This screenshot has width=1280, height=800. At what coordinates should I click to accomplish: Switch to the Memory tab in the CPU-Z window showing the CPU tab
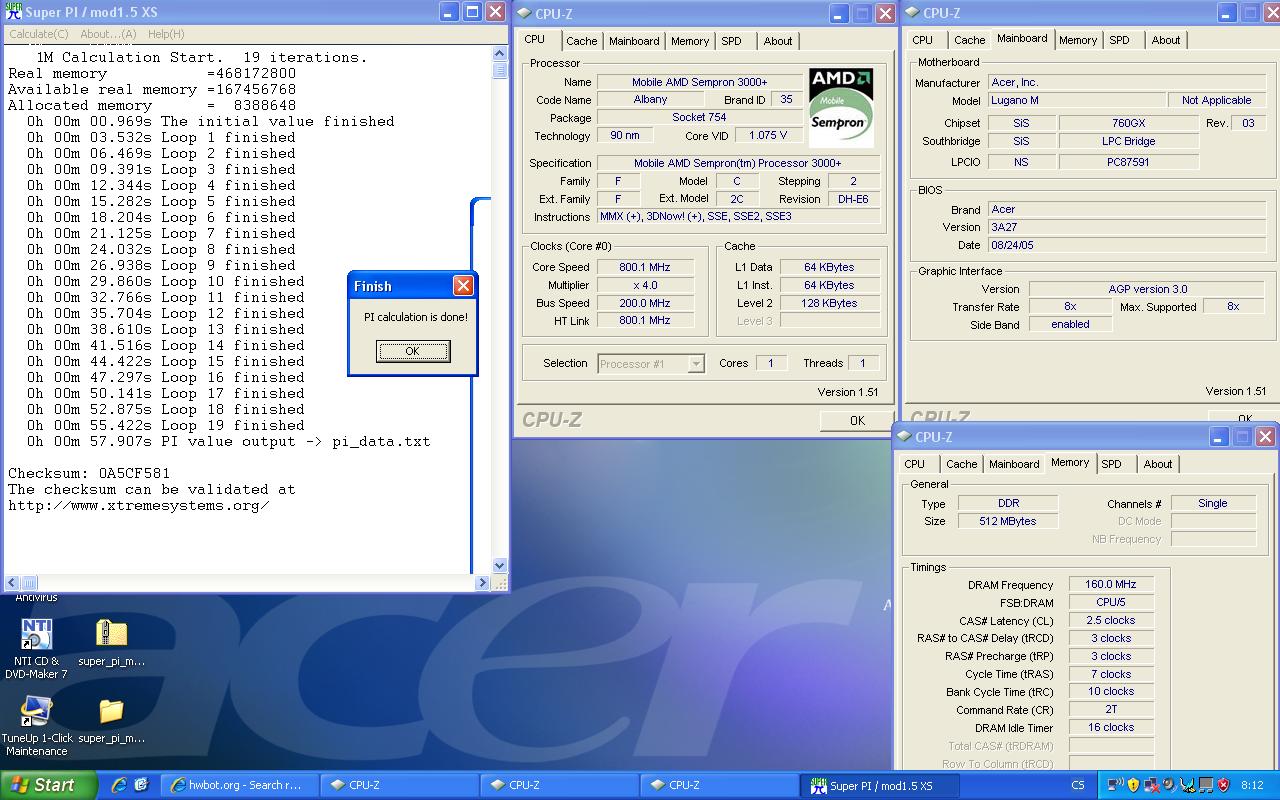(x=690, y=41)
